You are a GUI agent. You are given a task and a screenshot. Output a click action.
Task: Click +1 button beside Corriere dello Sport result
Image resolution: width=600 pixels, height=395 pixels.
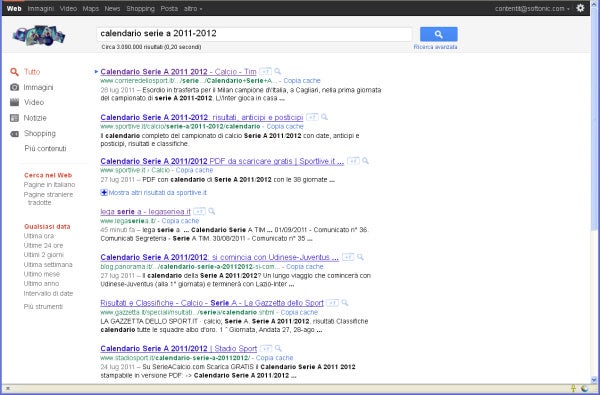click(x=265, y=72)
